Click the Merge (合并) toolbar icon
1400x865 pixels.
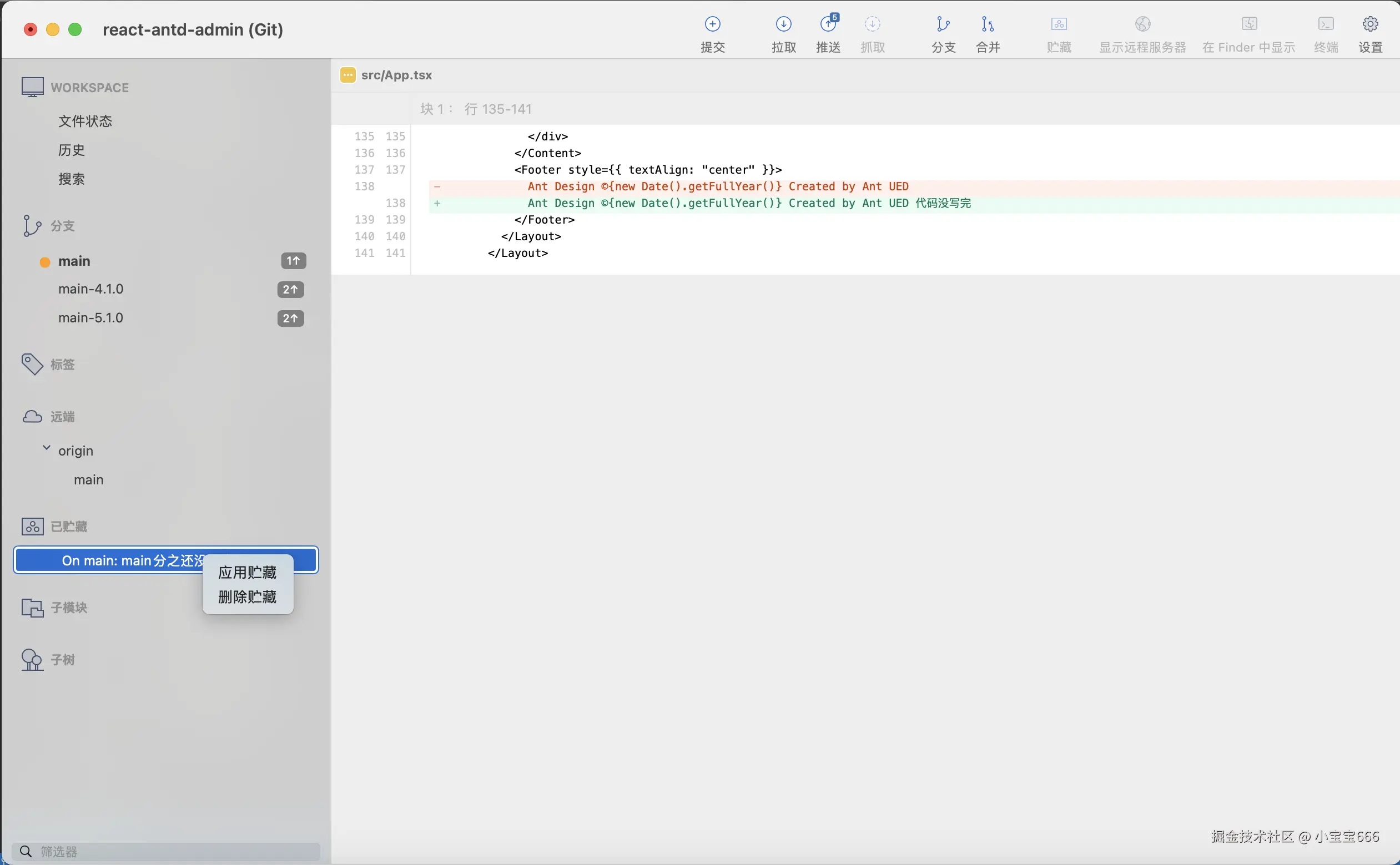click(x=988, y=24)
